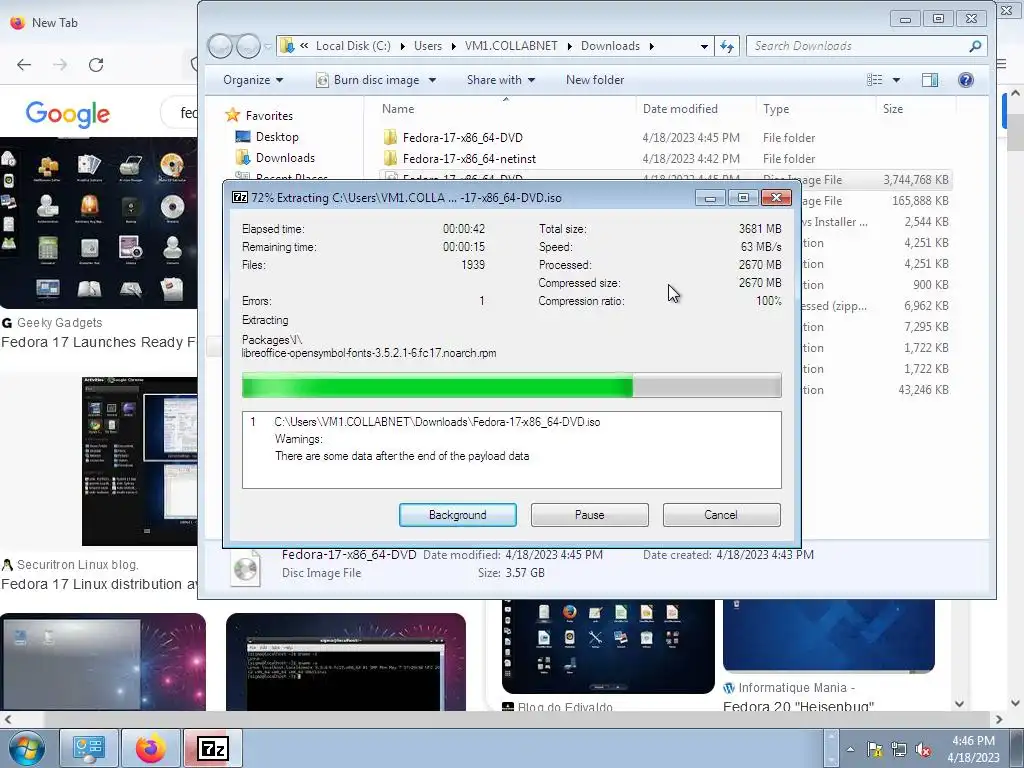Go back in Firefox browser
The height and width of the screenshot is (768, 1024).
pyautogui.click(x=24, y=65)
